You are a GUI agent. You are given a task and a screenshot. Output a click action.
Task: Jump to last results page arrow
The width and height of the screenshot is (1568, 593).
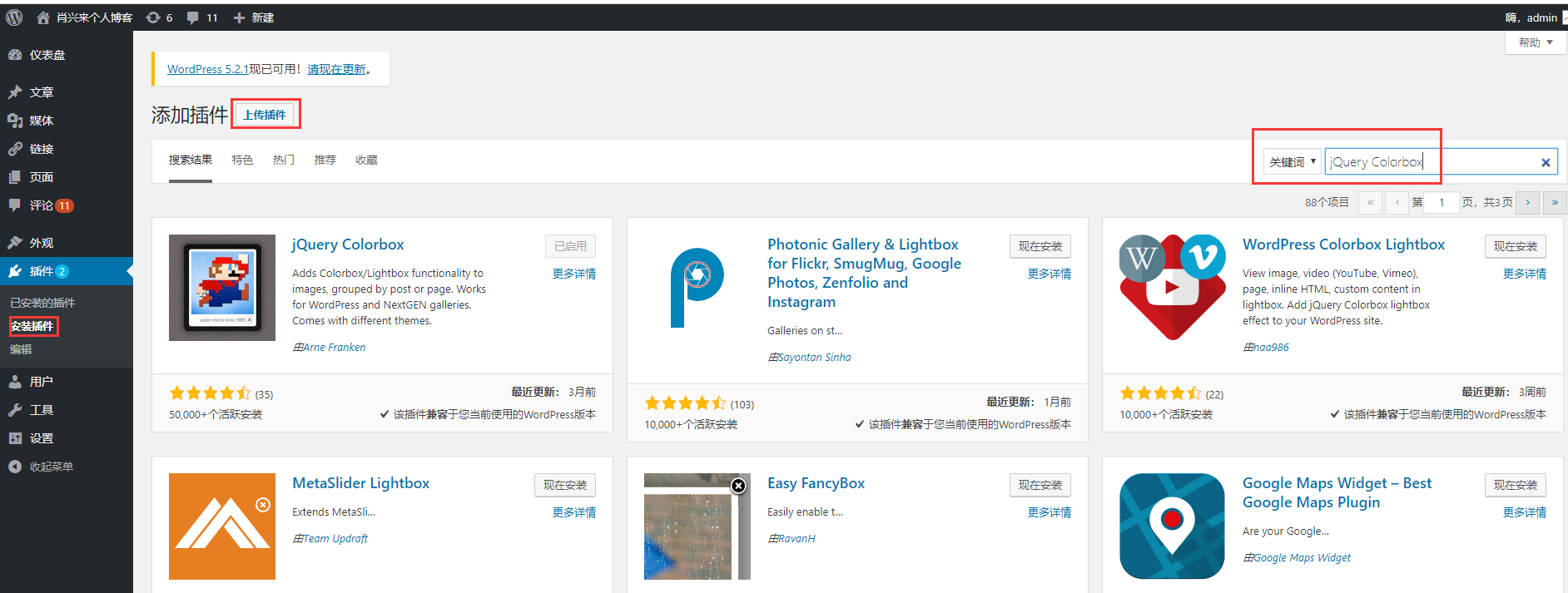[x=1555, y=202]
